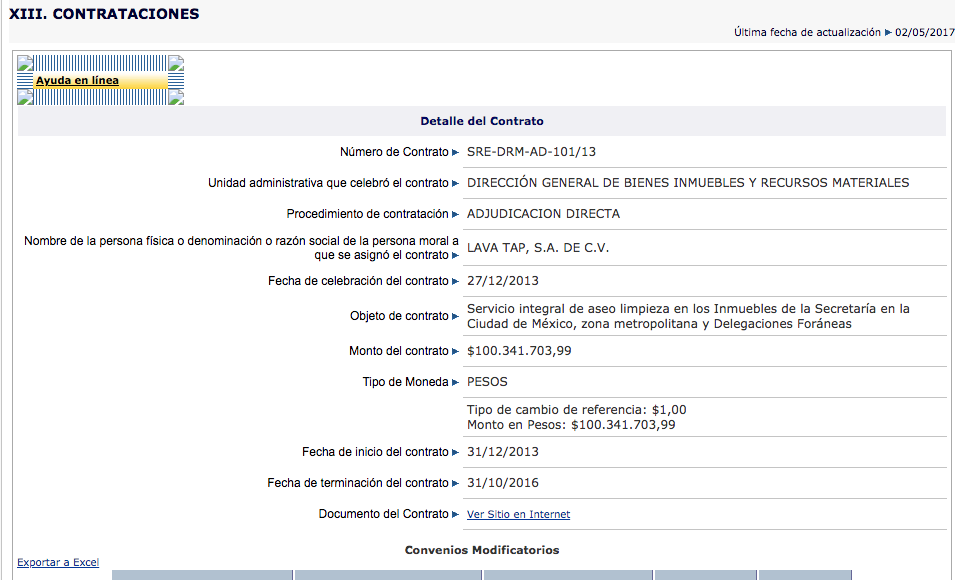Click the bottom-left broken image below Ayuda en línea
This screenshot has height=580, width=961.
26,97
